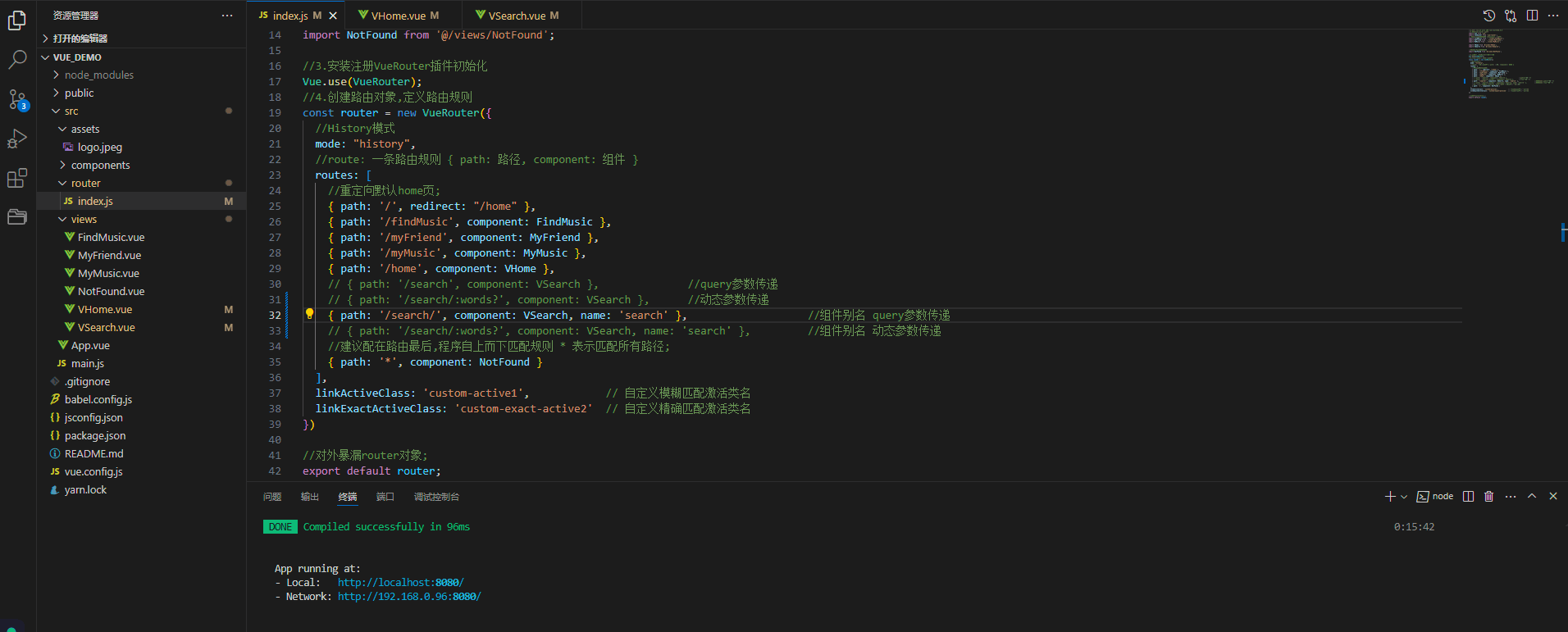The width and height of the screenshot is (1568, 632).
Task: Open the 输出 (Output) panel tab
Action: tap(310, 498)
